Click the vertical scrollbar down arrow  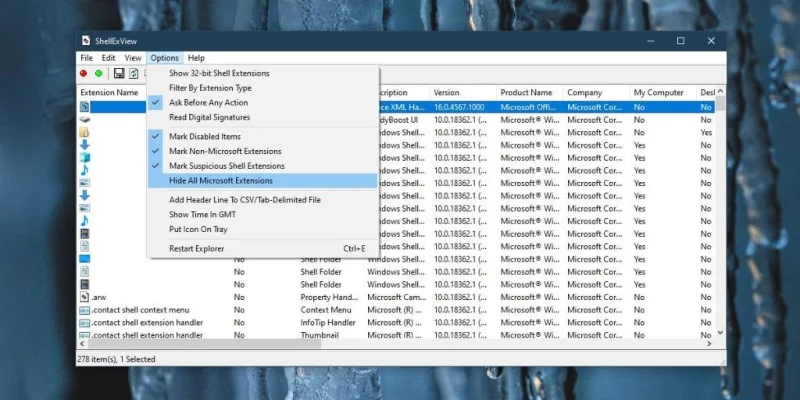coord(720,332)
